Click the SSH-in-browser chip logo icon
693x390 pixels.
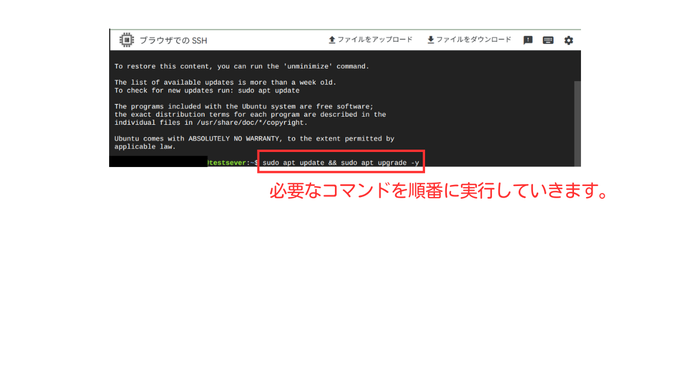click(x=126, y=40)
